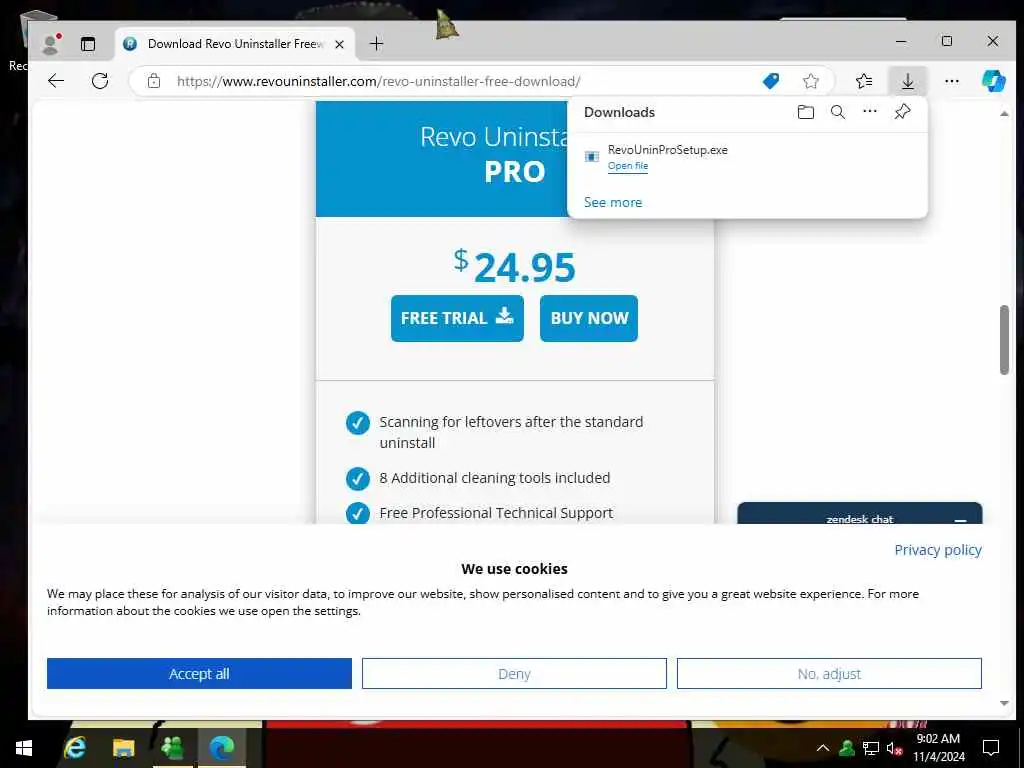Add this page to favorites star
1024x768 pixels.
tap(810, 81)
